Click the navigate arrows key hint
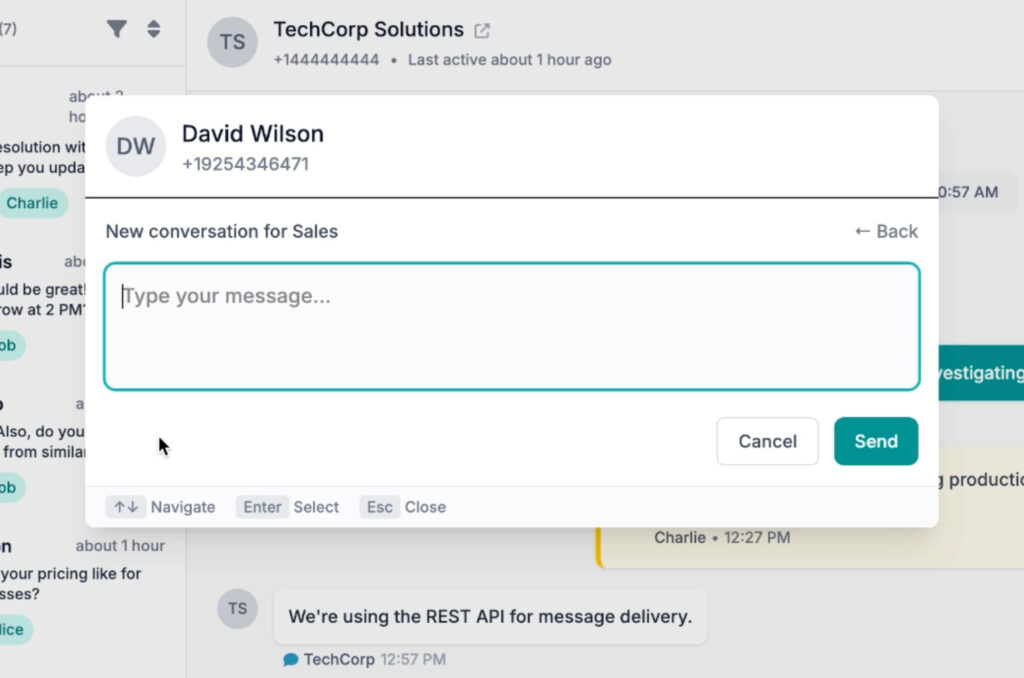Viewport: 1024px width, 678px height. coord(126,507)
